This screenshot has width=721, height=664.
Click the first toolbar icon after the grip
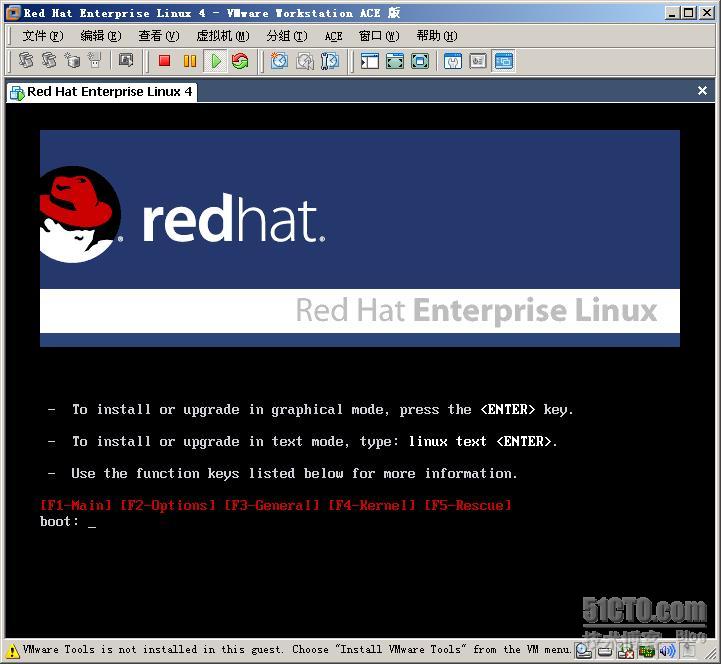(x=26, y=60)
